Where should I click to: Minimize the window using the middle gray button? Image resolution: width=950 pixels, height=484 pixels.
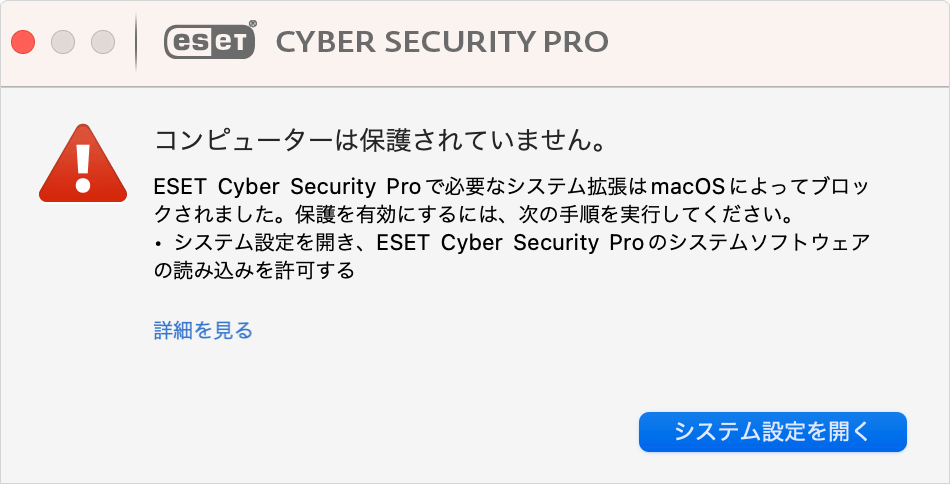pos(63,42)
